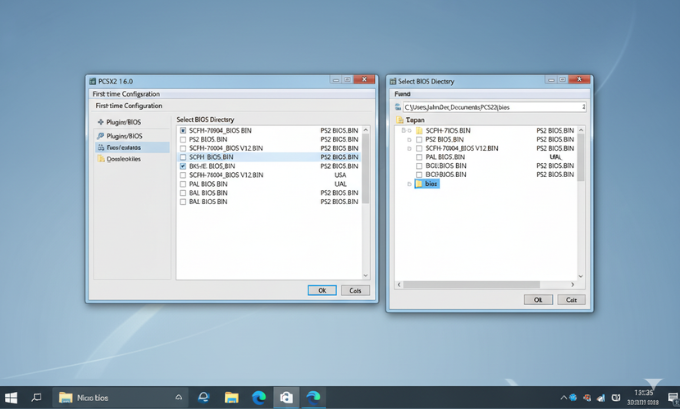Click the bios folder icon in tree
This screenshot has width=680, height=409.
coord(419,184)
